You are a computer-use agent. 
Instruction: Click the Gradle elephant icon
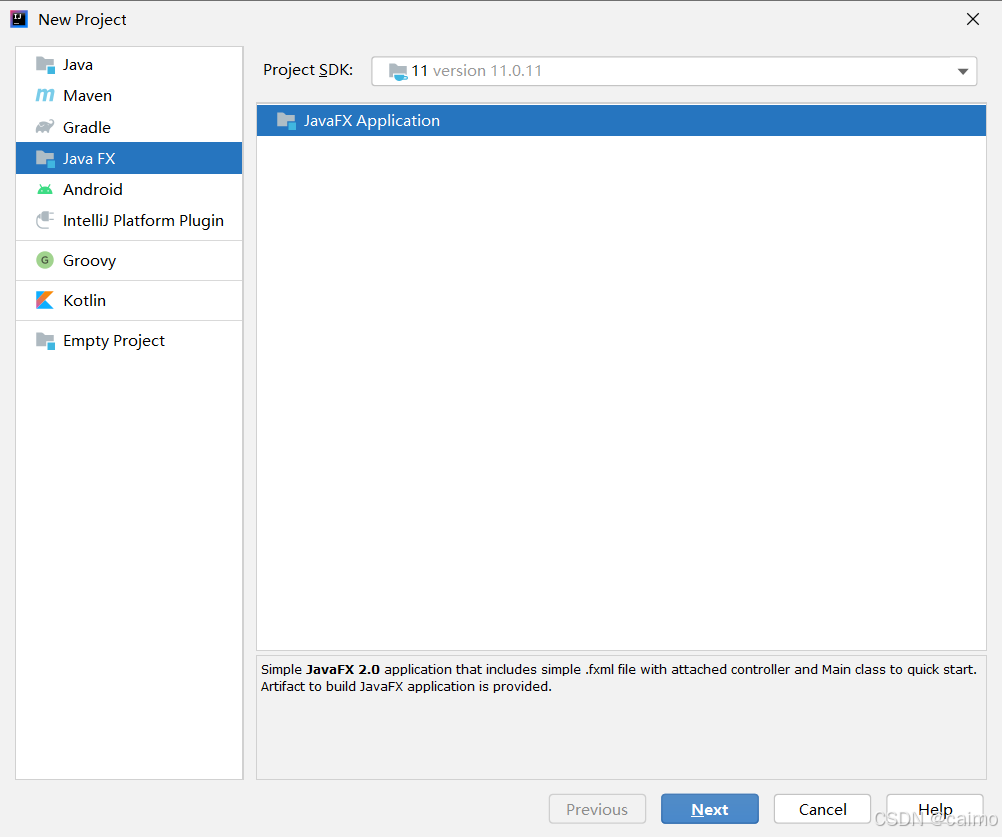[45, 127]
